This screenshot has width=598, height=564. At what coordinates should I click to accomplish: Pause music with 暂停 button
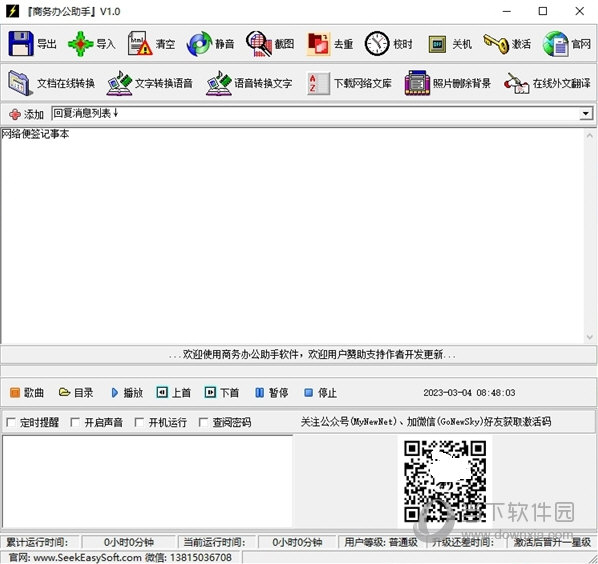pyautogui.click(x=272, y=393)
